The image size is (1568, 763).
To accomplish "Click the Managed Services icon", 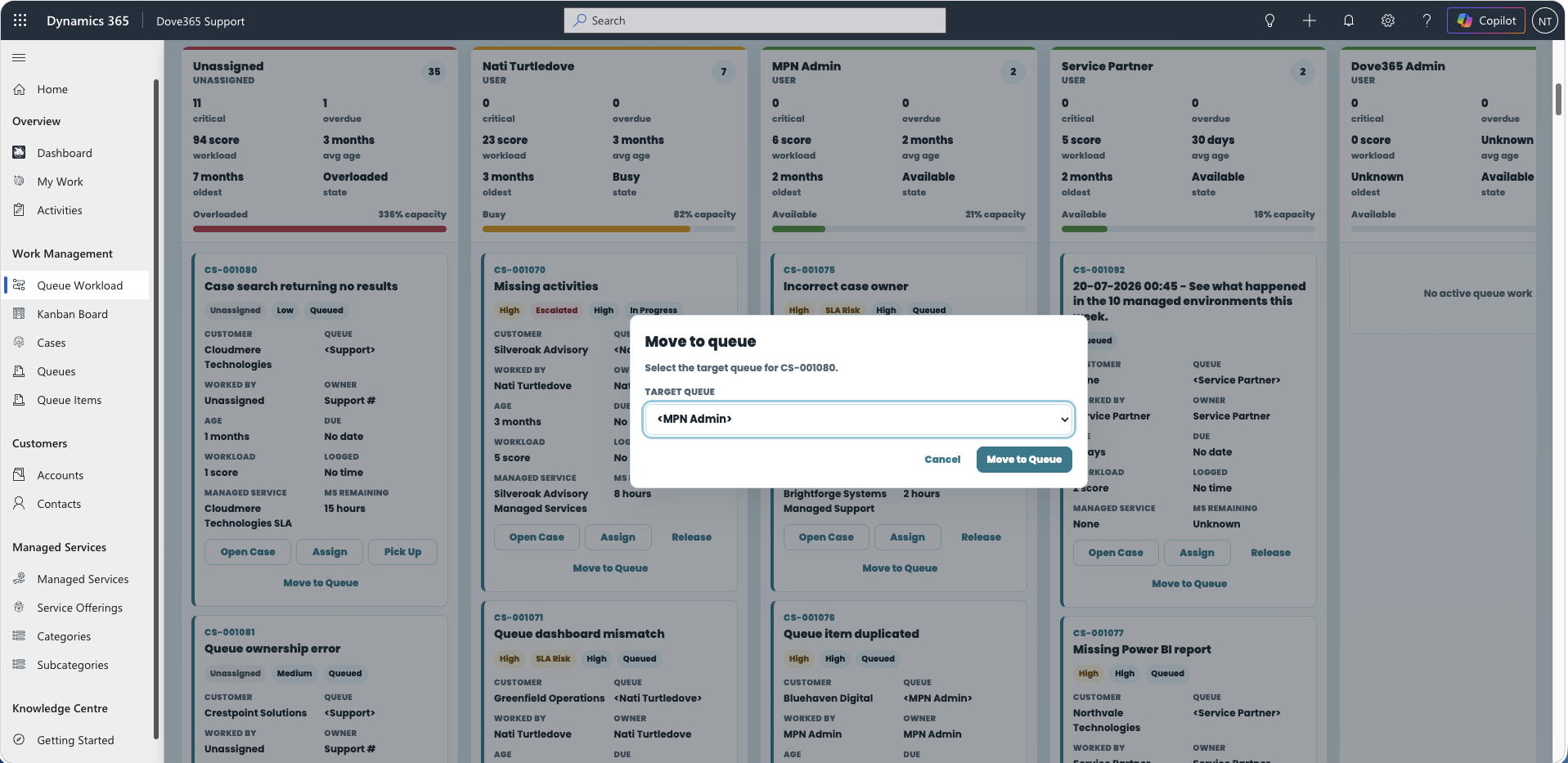I will (19, 579).
